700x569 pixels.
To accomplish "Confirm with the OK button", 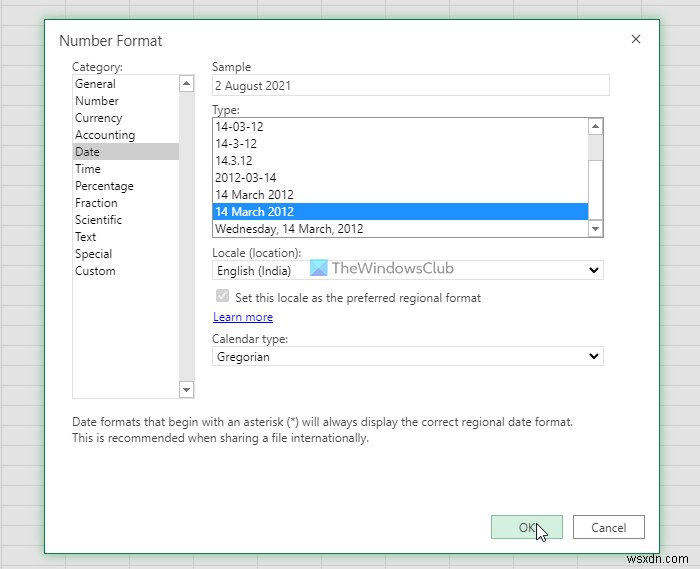I will click(x=527, y=527).
